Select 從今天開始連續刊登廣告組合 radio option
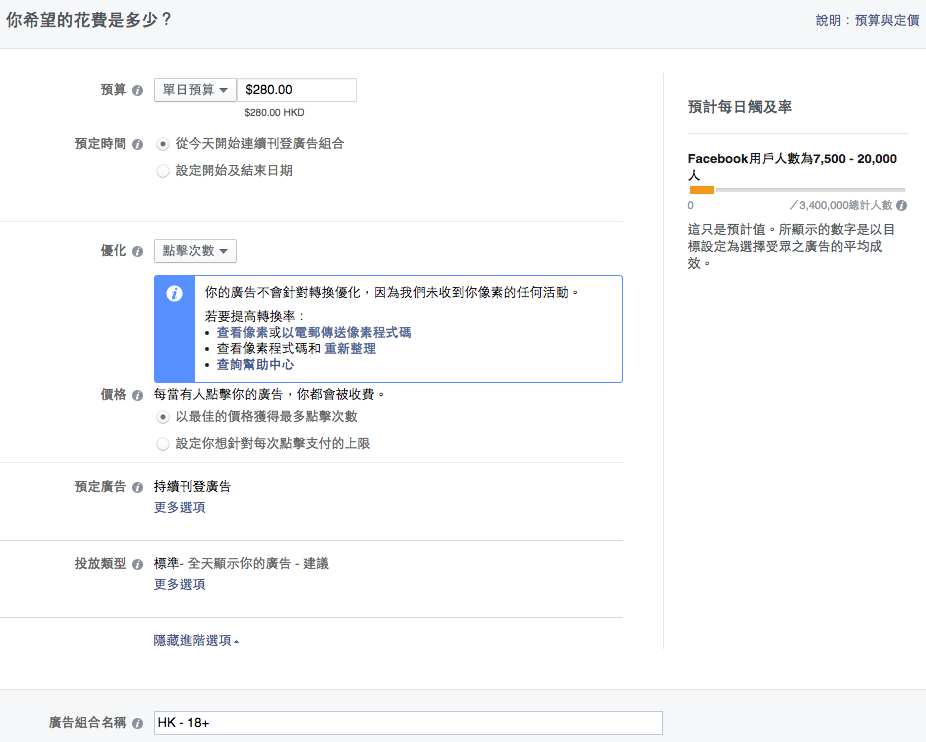 pos(163,144)
